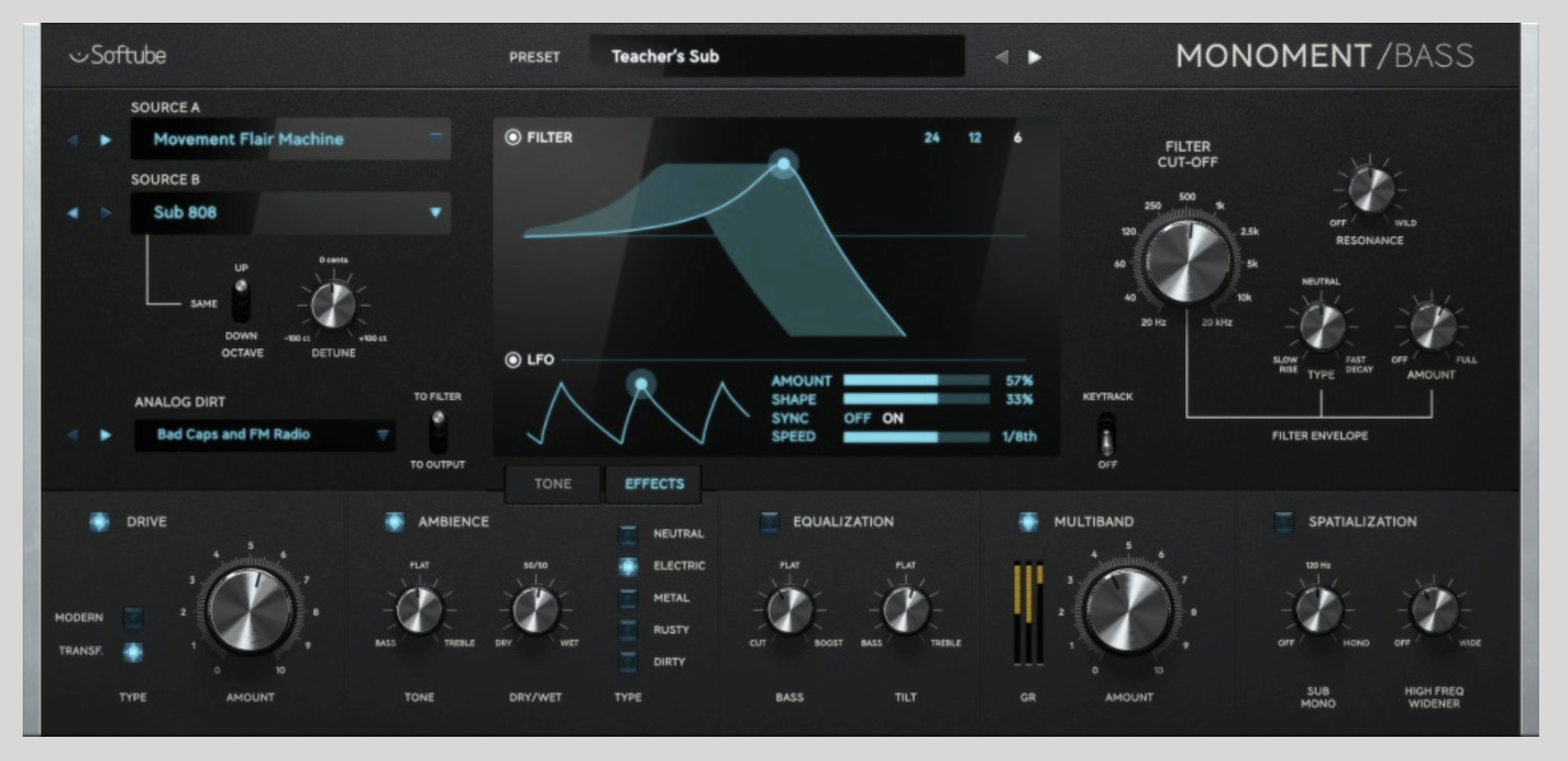Screen dimensions: 1568x761
Task: Adjust the LFO Amount slider bar
Action: click(x=916, y=380)
